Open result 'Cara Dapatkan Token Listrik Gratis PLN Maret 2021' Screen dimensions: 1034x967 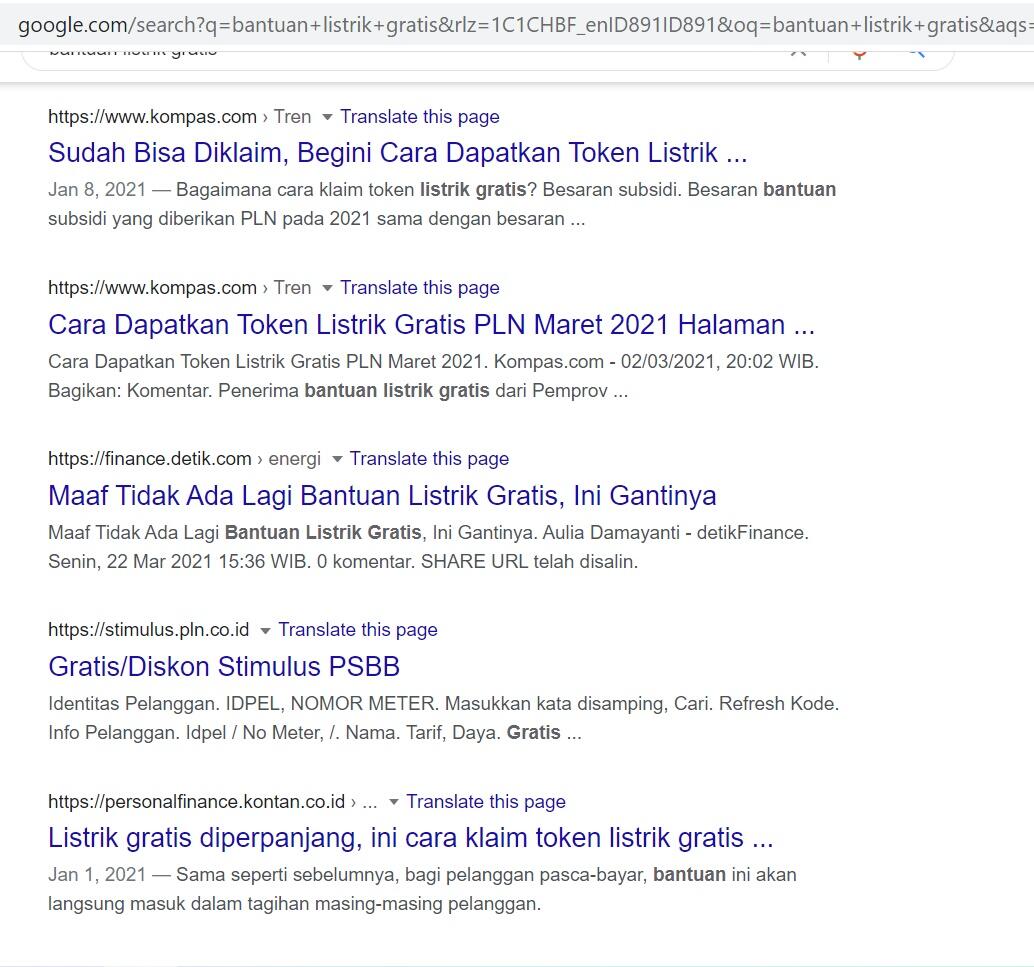431,325
